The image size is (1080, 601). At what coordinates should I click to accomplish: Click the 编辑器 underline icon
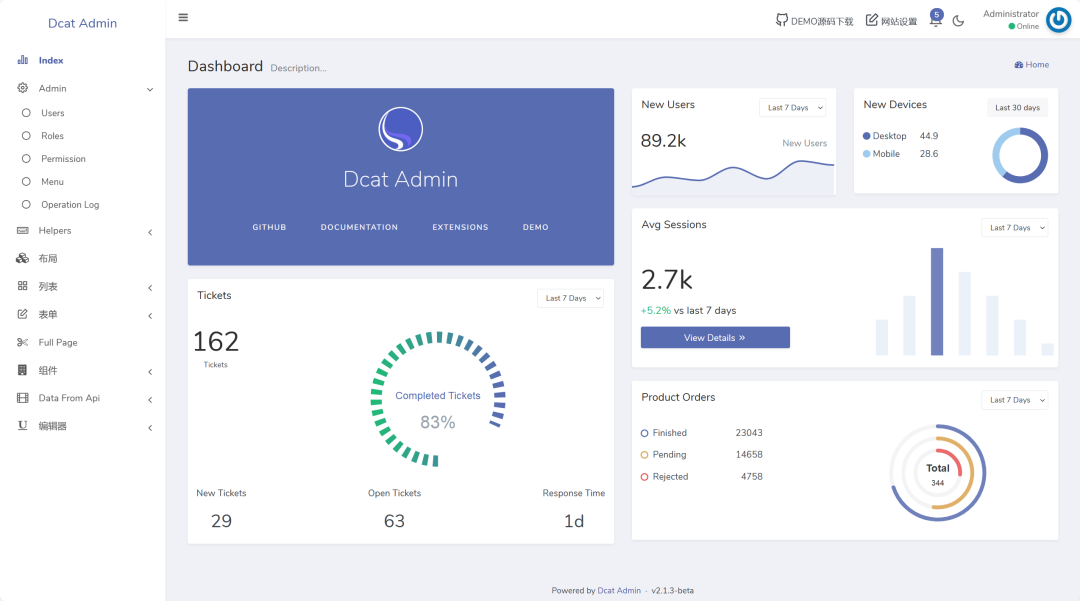23,425
